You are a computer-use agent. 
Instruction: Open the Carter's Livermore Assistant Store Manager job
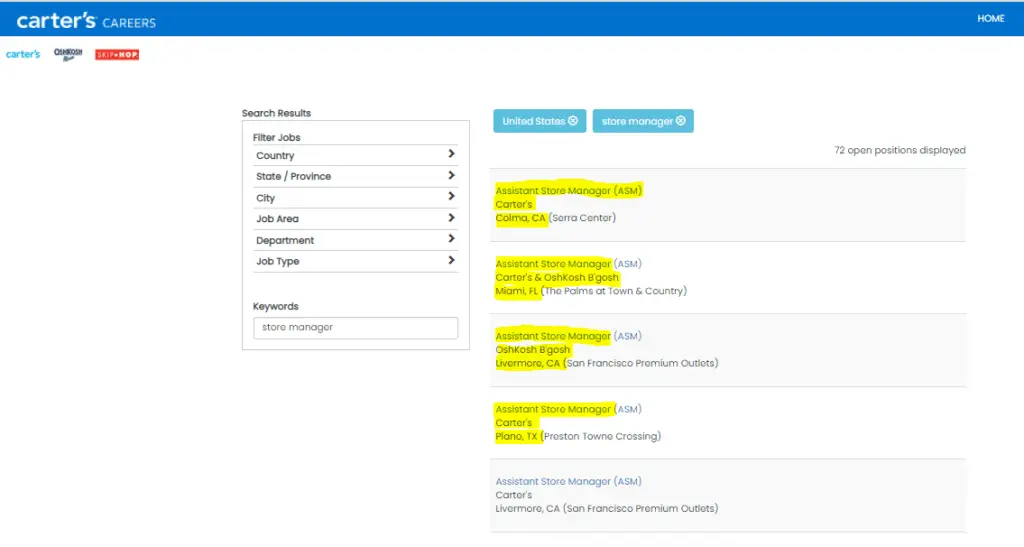coord(568,481)
